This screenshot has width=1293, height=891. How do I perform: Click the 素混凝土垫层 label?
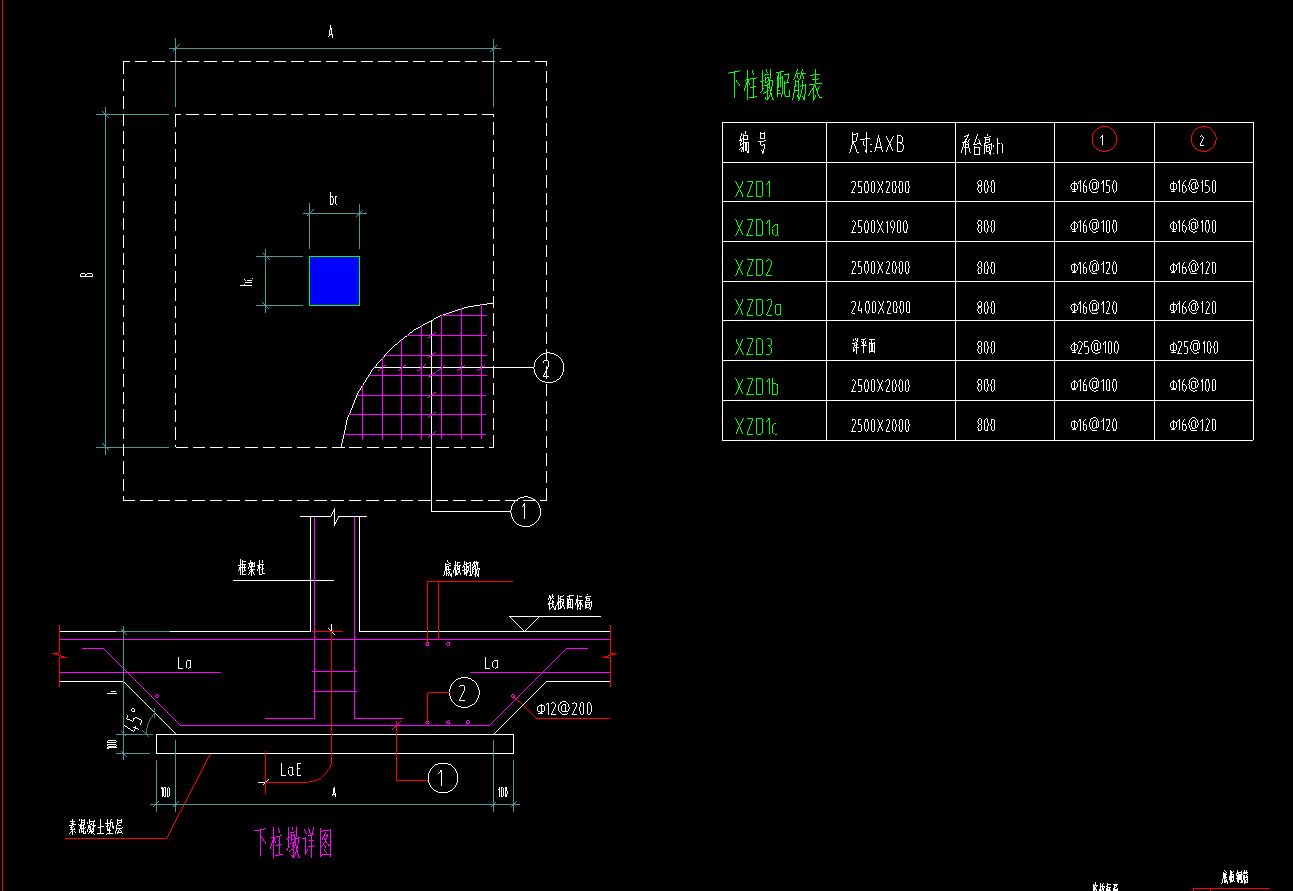coord(95,828)
